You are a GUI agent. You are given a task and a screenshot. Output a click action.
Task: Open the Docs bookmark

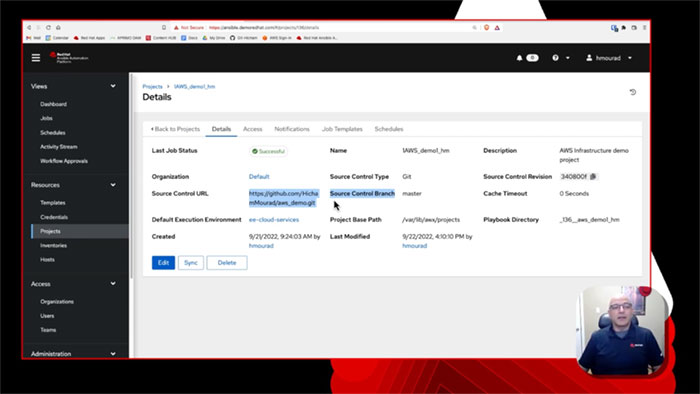[x=190, y=38]
